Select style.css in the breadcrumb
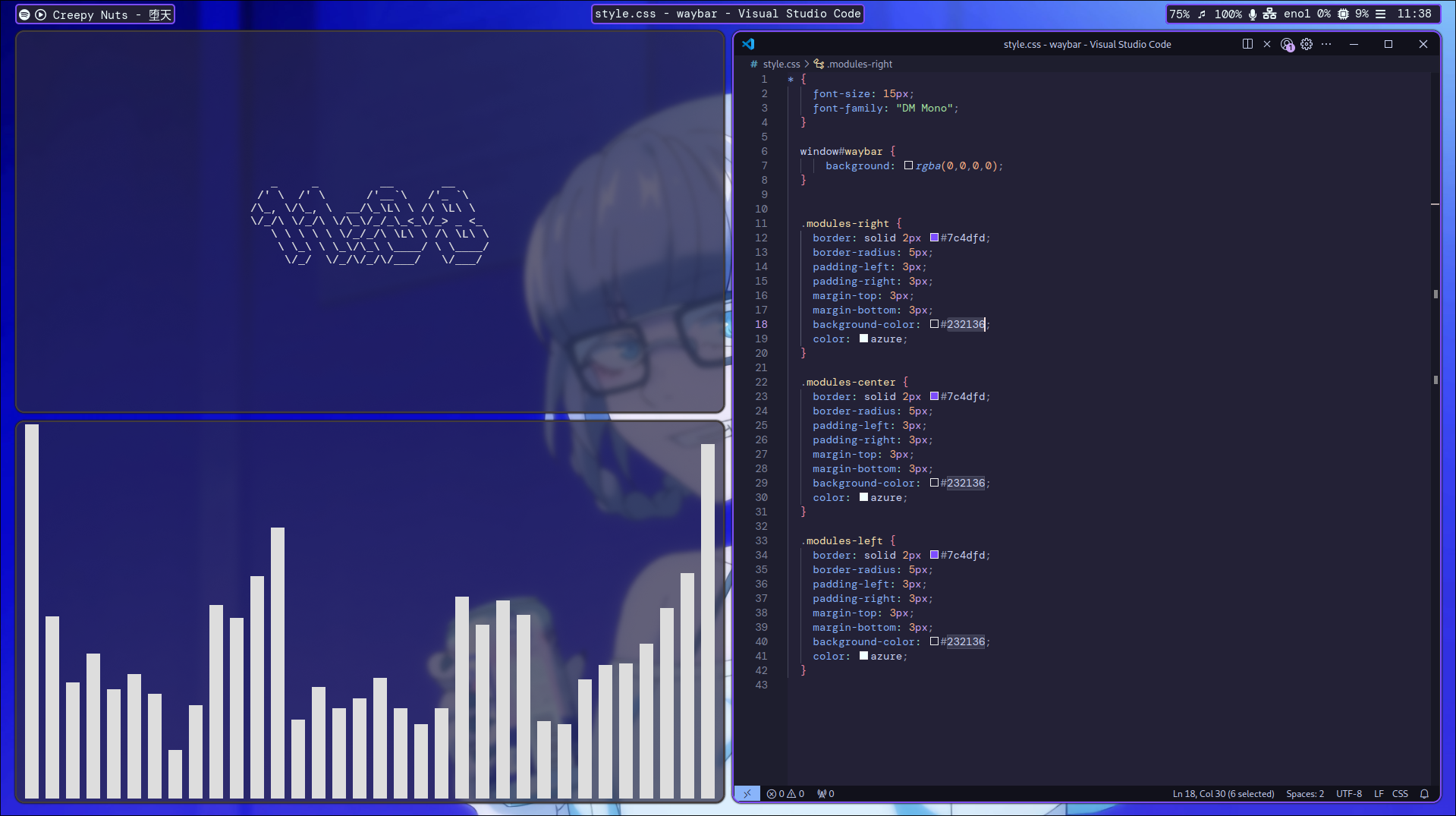The image size is (1456, 816). click(781, 64)
